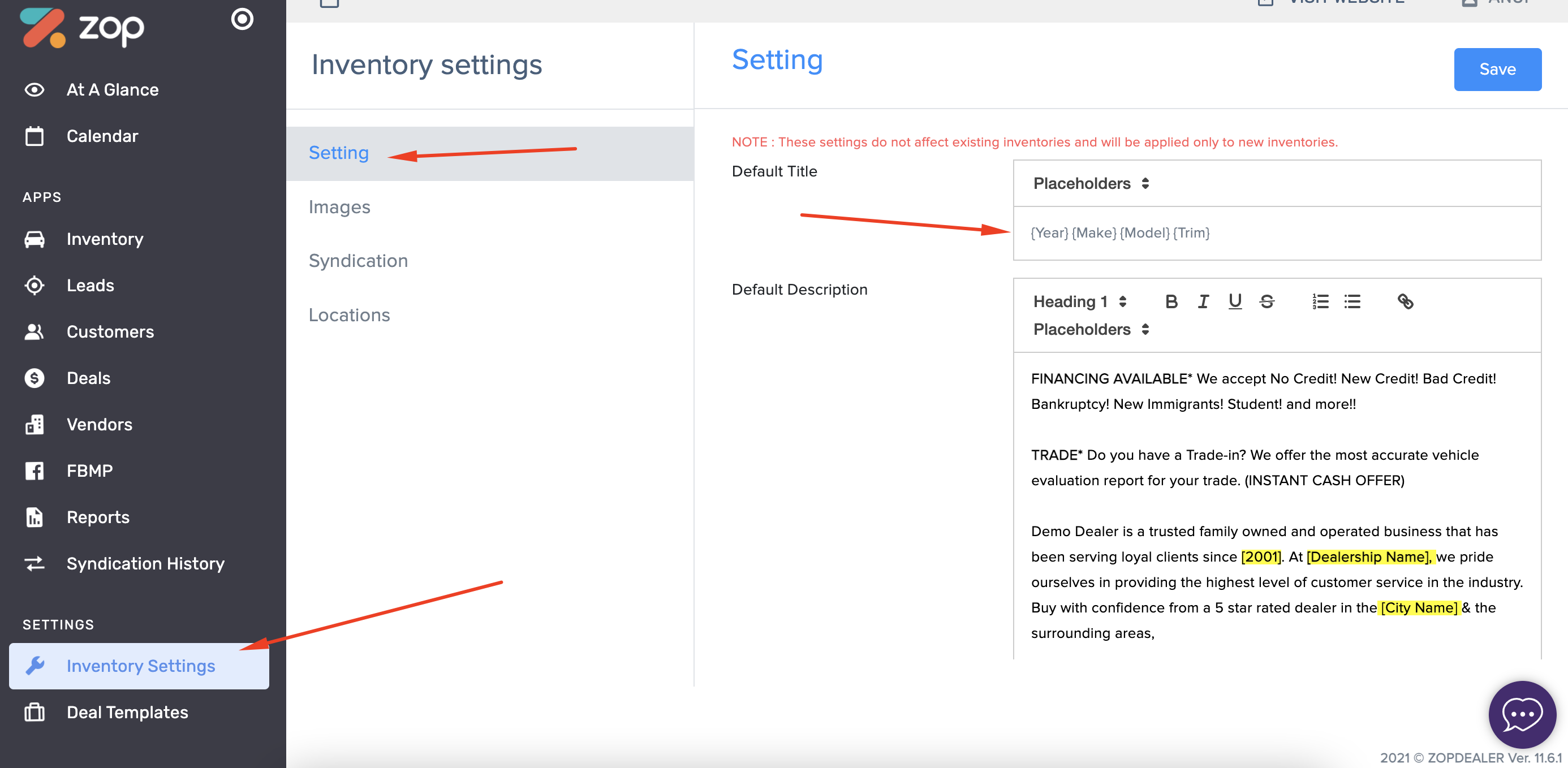This screenshot has height=768, width=1568.
Task: Click the Save button
Action: 1497,70
